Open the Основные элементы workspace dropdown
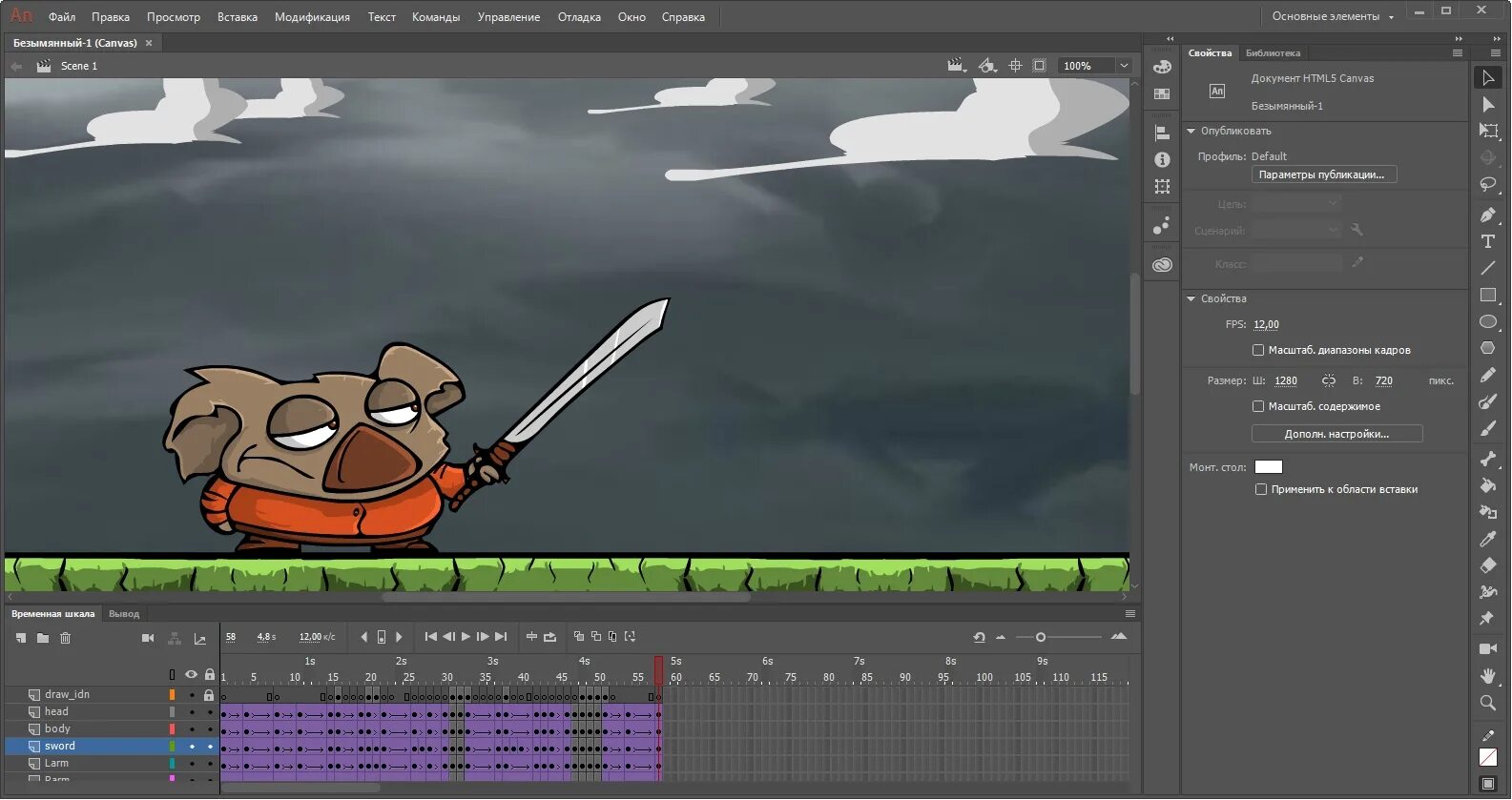1512x800 pixels. click(x=1333, y=16)
